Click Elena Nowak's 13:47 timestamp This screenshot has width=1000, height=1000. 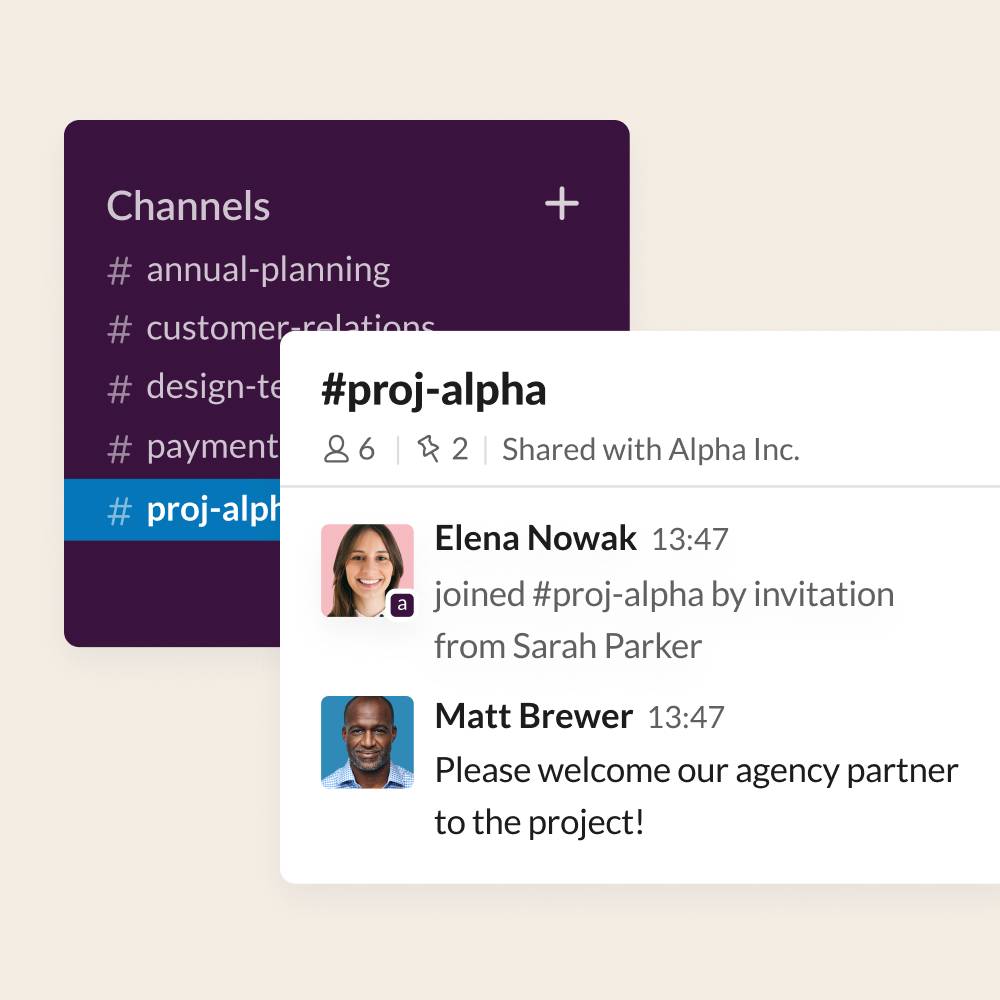689,540
